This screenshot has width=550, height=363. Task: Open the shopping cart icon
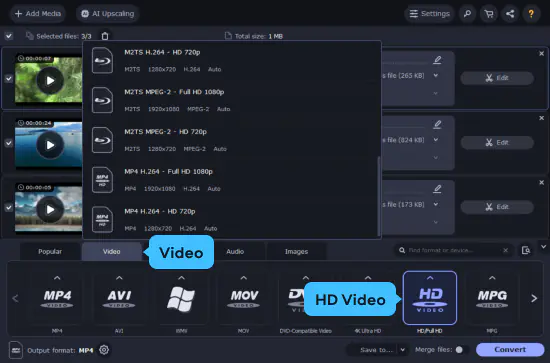click(489, 14)
